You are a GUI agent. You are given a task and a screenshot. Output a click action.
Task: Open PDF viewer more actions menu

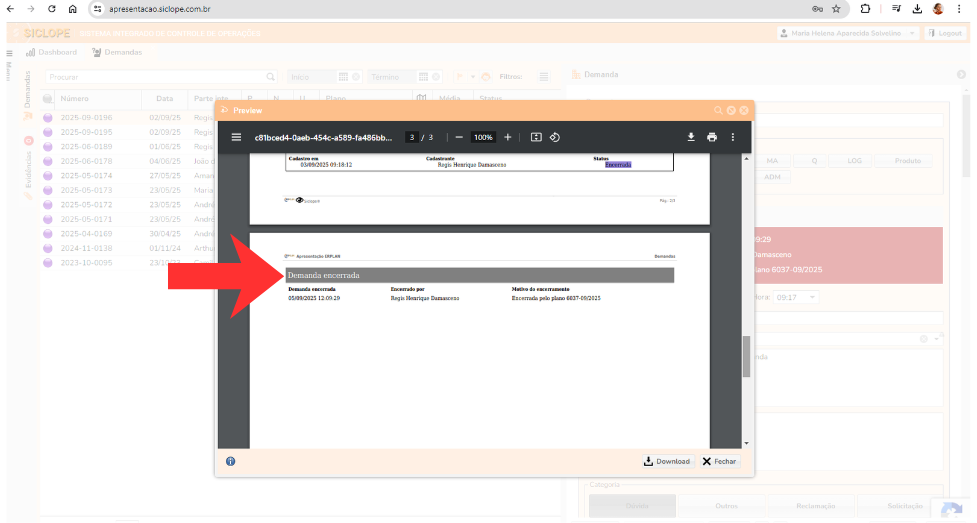[x=733, y=137]
